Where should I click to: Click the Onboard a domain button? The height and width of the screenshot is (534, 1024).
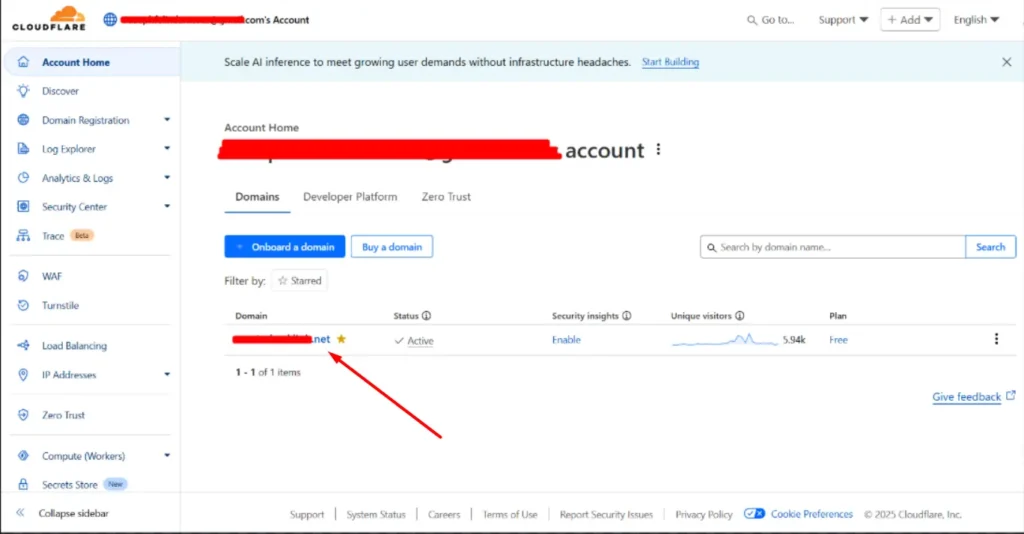coord(285,247)
